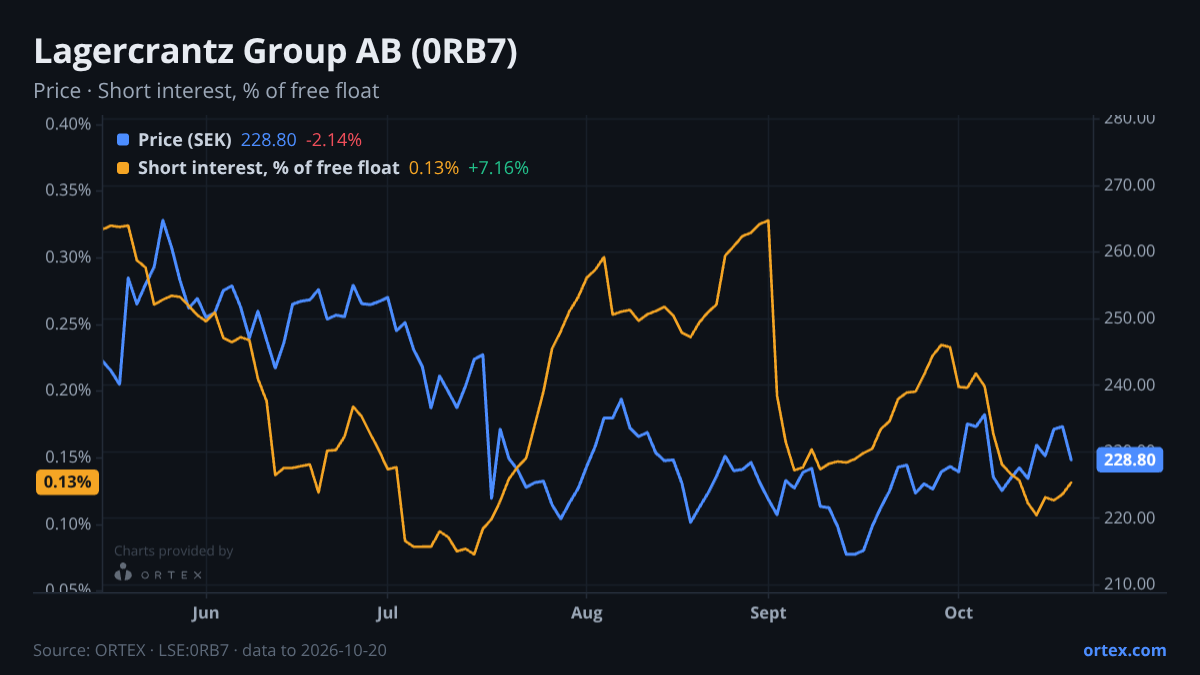Screen dimensions: 1200x675
Task: Click the Oct label on the time axis
Action: pos(959,612)
